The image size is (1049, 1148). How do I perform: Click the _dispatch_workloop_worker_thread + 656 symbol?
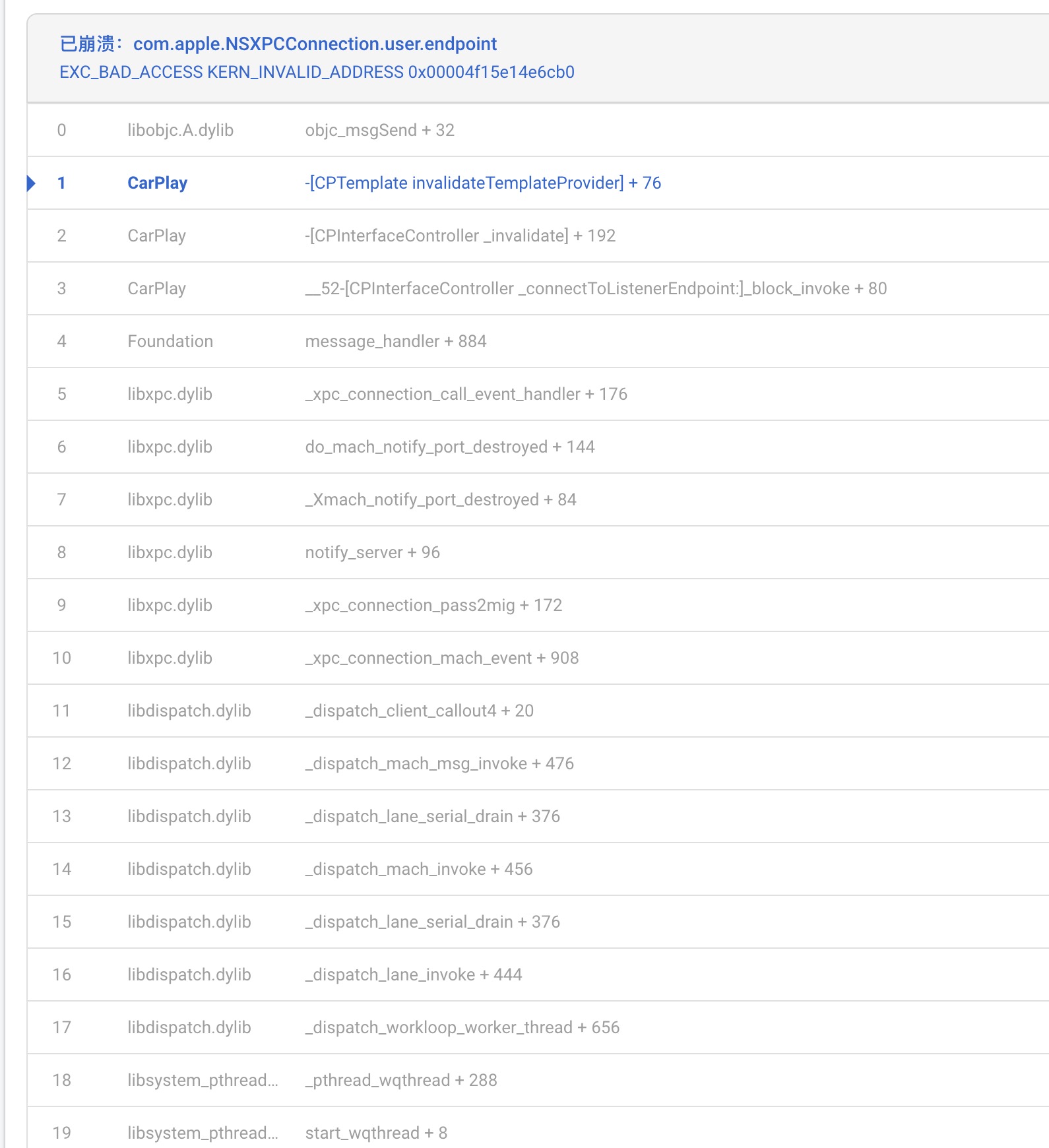pyautogui.click(x=462, y=1027)
